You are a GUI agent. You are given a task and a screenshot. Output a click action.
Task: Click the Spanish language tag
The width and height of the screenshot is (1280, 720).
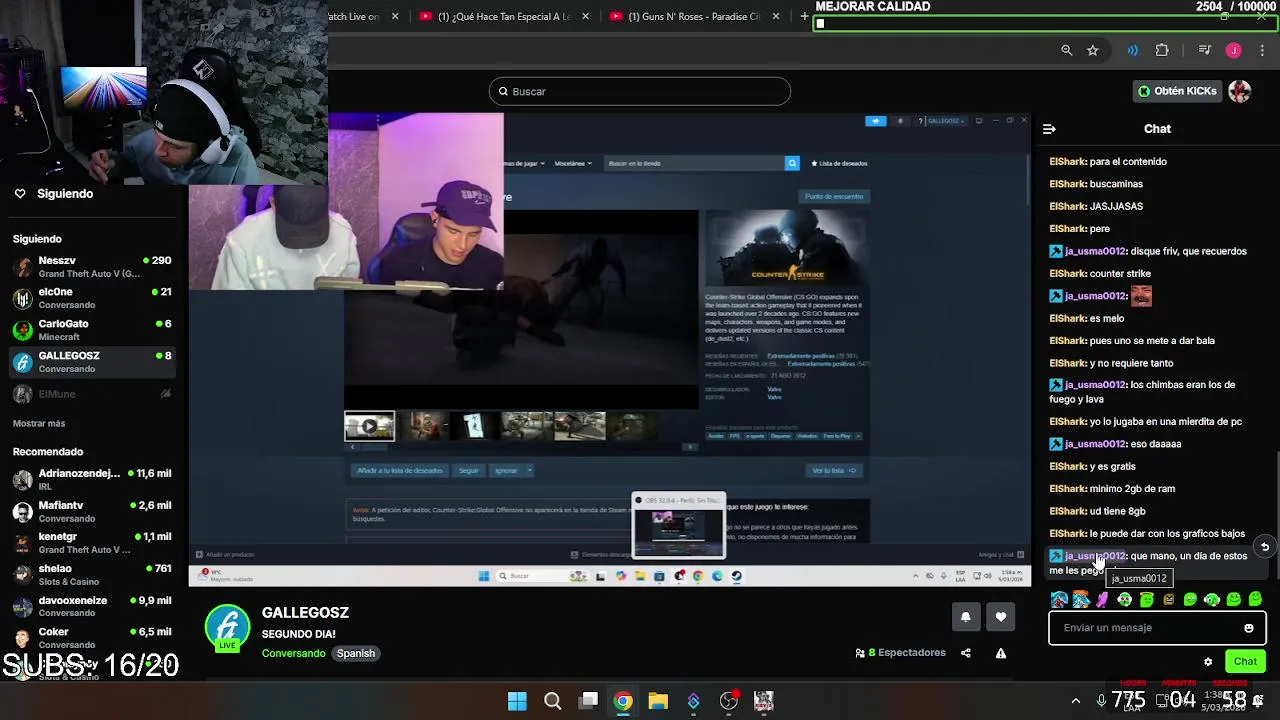356,653
